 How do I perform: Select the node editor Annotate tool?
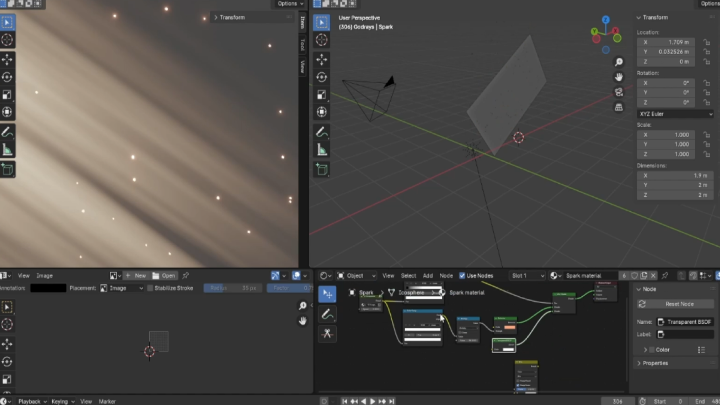click(327, 314)
